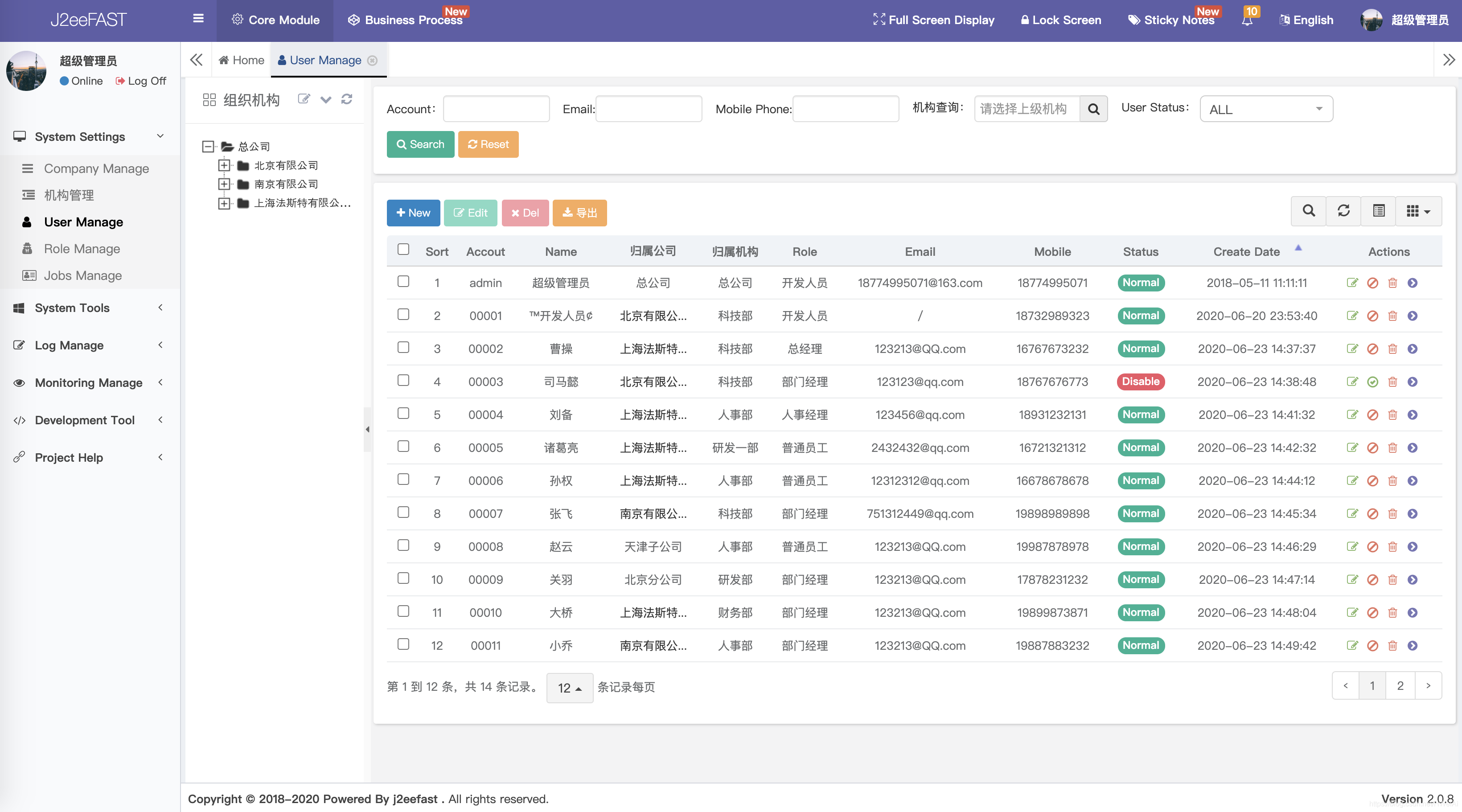1462x812 pixels.
Task: Open the notifications bell icon
Action: 1247,21
